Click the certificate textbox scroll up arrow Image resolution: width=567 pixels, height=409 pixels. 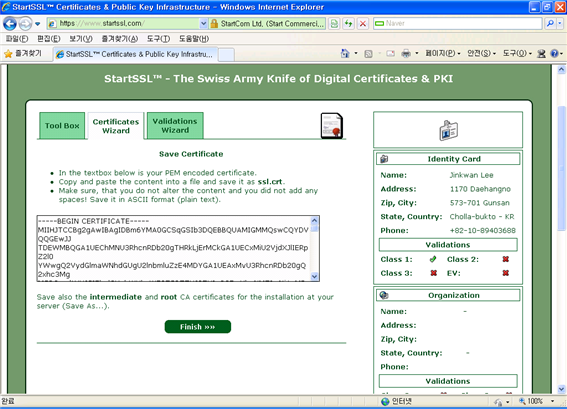click(x=314, y=220)
